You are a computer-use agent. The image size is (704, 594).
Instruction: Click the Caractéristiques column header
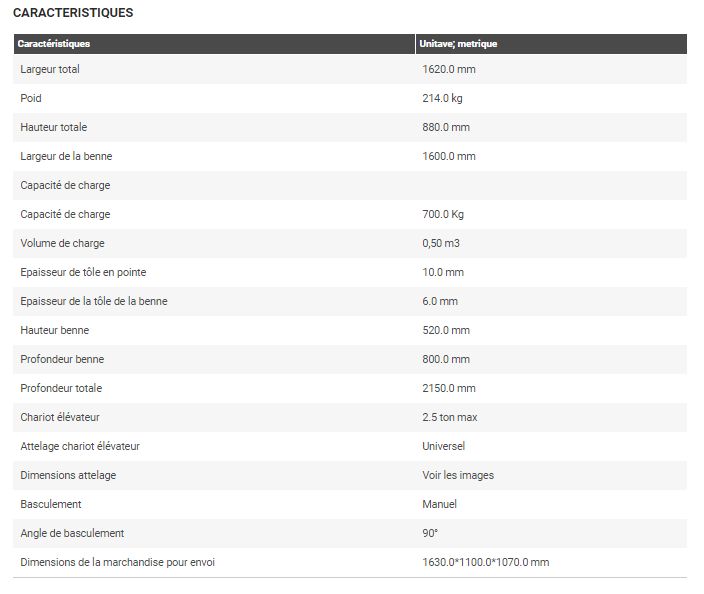coord(54,44)
